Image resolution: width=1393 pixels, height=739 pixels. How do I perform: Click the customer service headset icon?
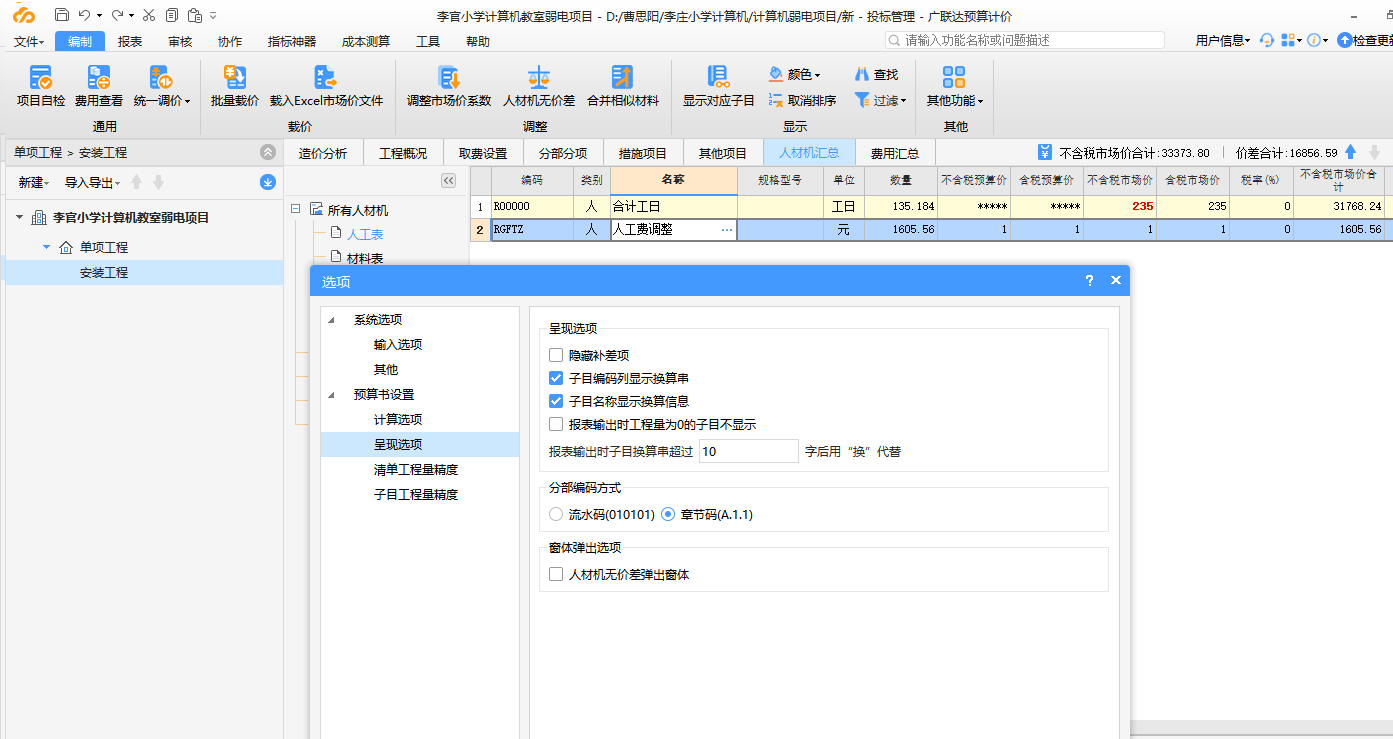[x=1267, y=40]
